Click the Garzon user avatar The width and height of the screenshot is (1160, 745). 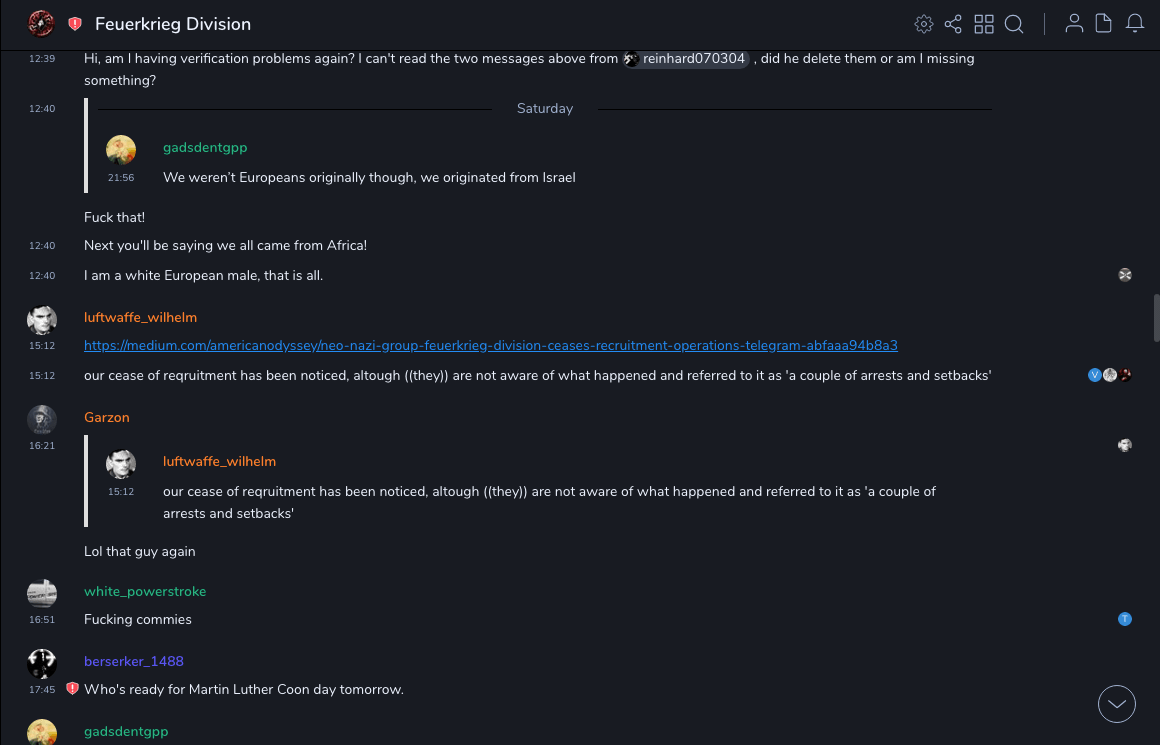pyautogui.click(x=41, y=420)
